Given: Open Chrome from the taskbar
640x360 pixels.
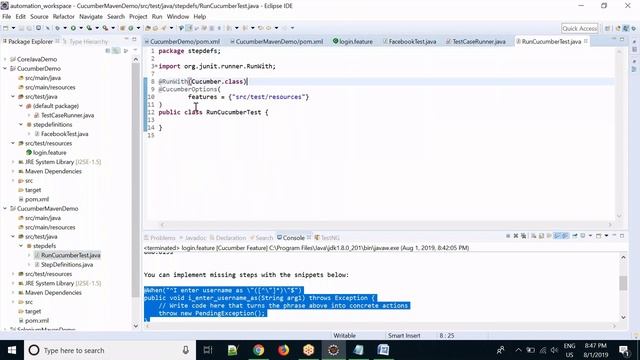Looking at the screenshot, I should coord(258,350).
